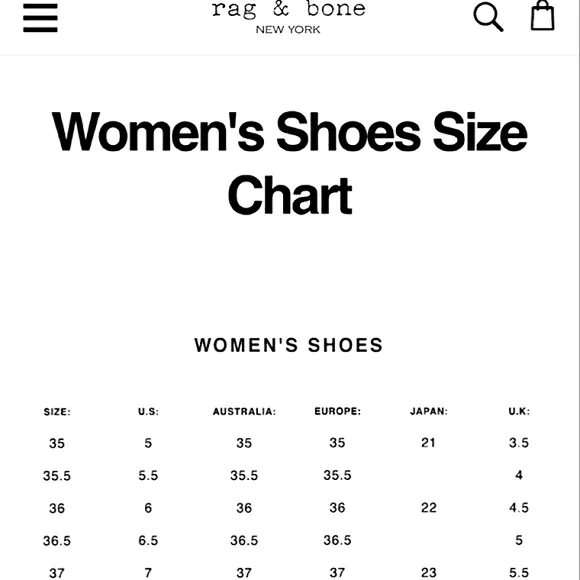Select the SIZE column header
The height and width of the screenshot is (580, 580).
[x=57, y=412]
